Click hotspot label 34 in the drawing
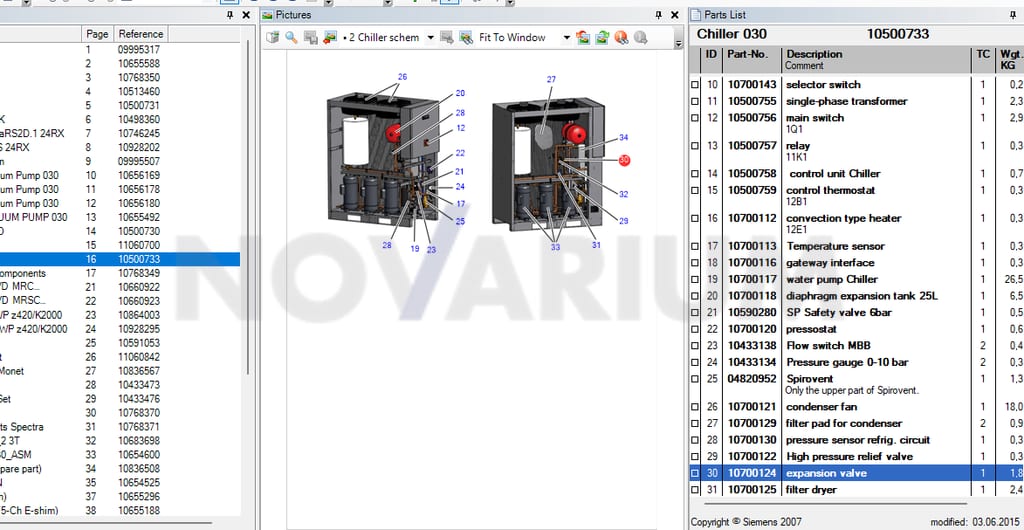The width and height of the screenshot is (1024, 530). click(624, 138)
